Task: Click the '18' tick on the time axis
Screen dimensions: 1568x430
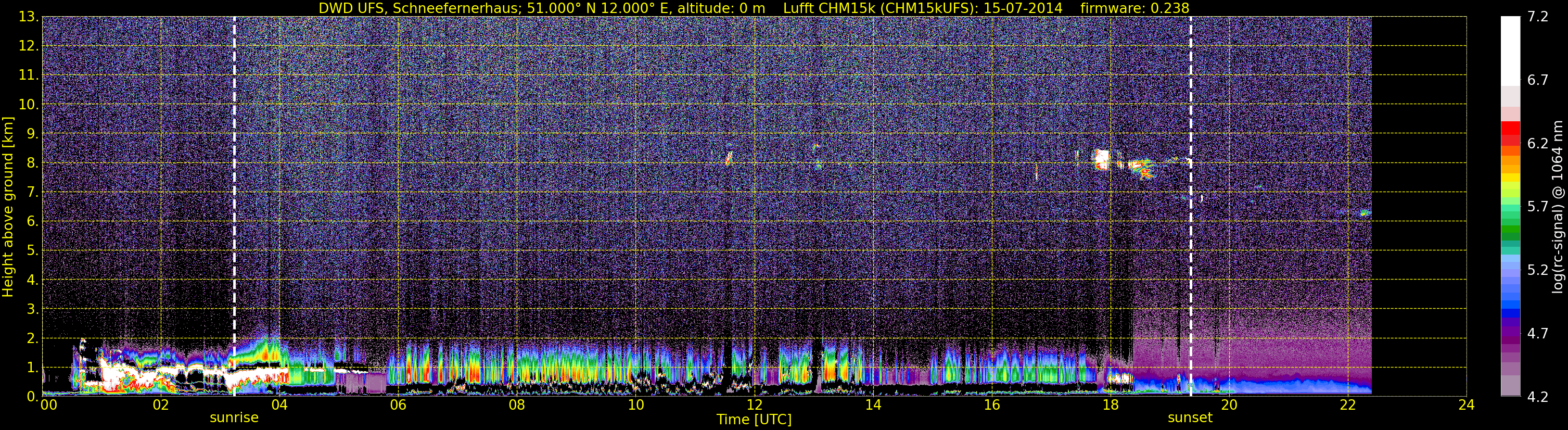Action: point(1110,405)
